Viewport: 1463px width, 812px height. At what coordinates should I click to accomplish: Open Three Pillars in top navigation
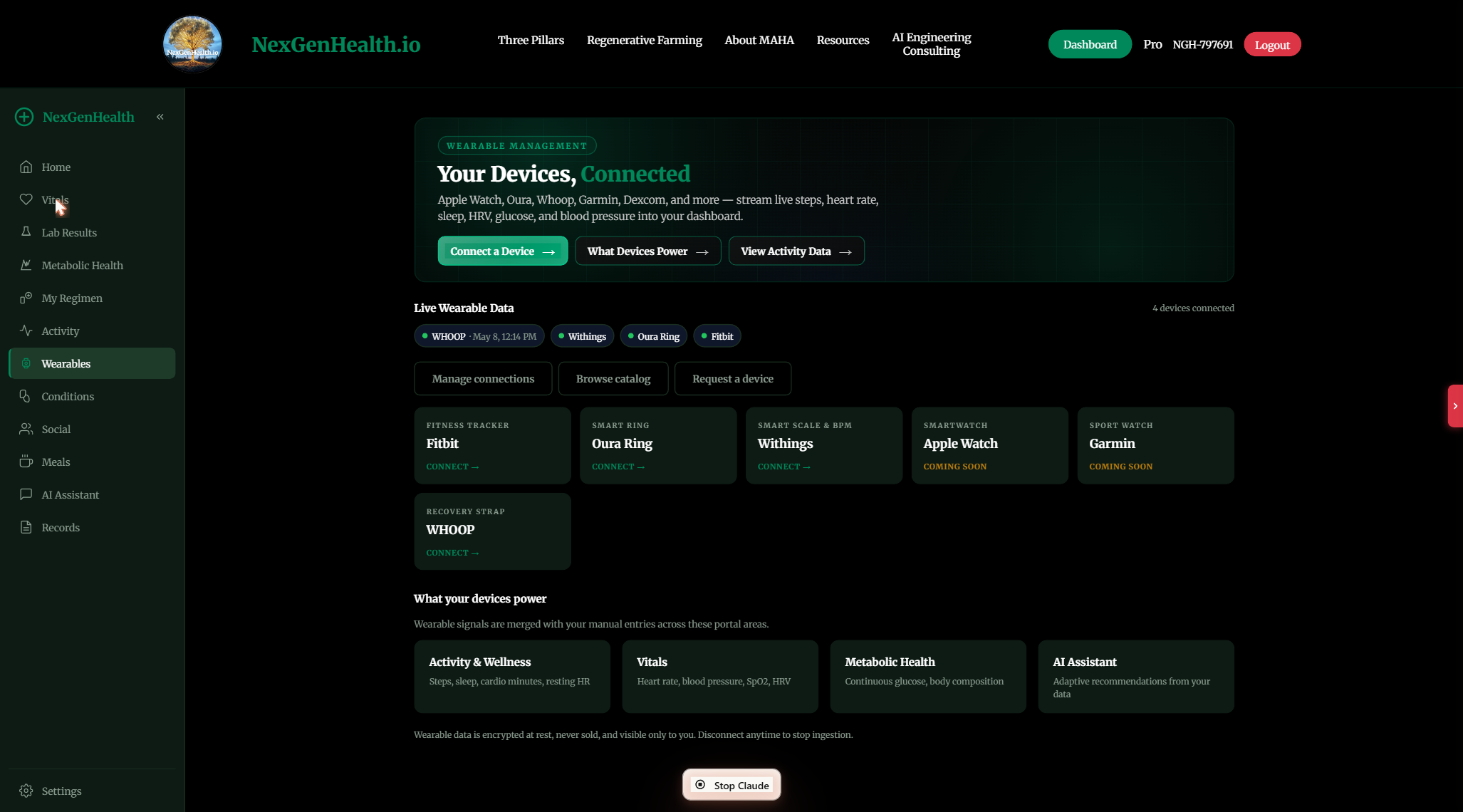coord(531,40)
